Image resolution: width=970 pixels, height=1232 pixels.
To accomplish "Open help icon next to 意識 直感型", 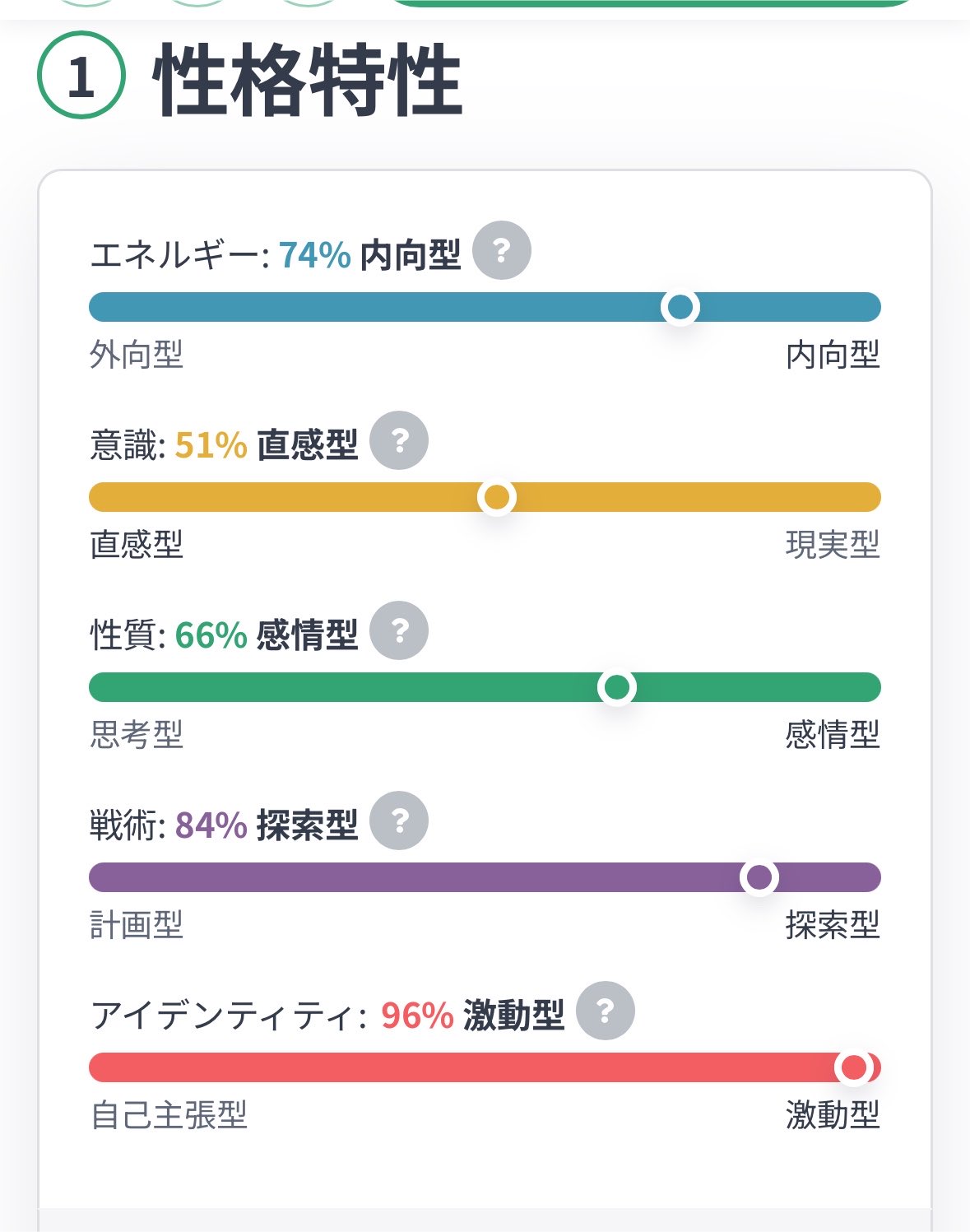I will tap(399, 441).
